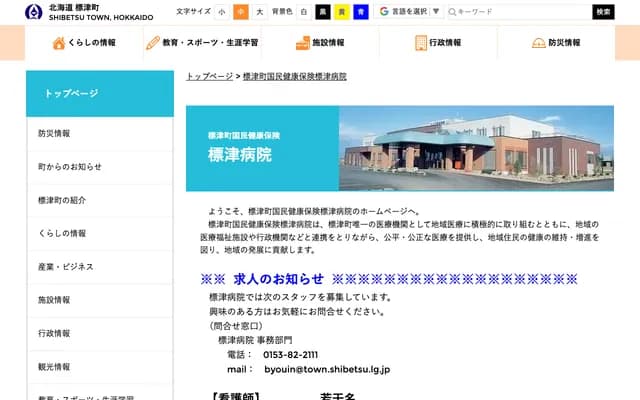Click the email byouin@town.shibetsu.lg.jp

tap(327, 369)
